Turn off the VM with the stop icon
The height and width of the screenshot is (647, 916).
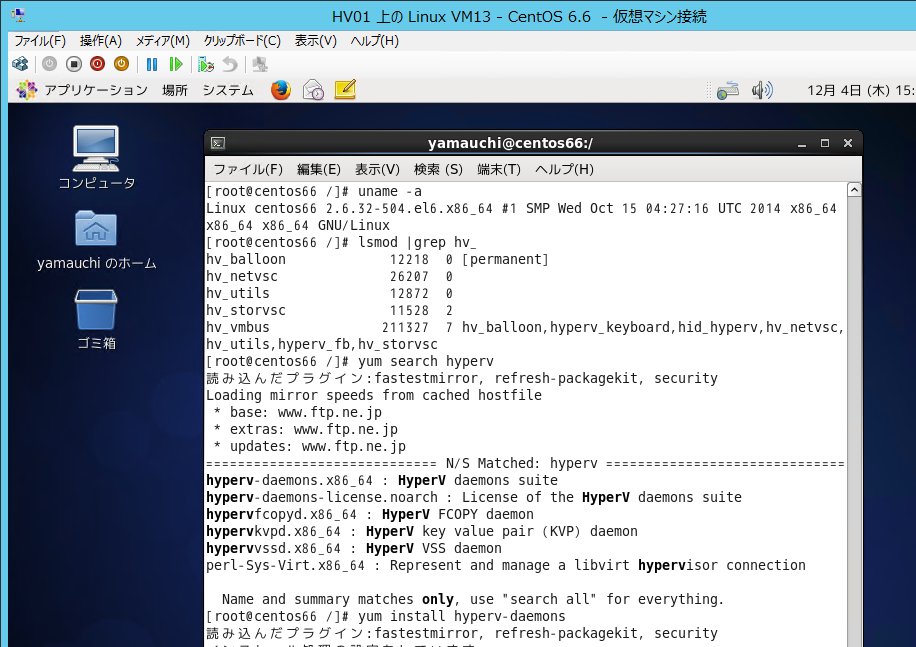(x=74, y=64)
